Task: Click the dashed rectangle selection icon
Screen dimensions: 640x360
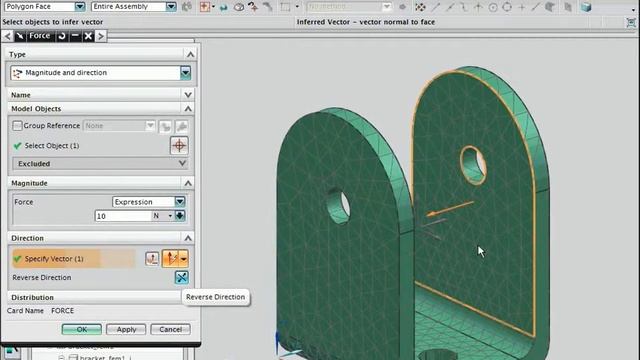Action: pos(285,7)
